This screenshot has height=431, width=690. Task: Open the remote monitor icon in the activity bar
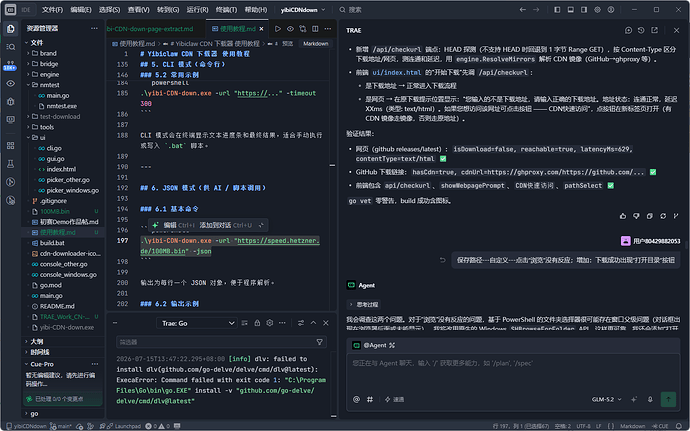tap(11, 120)
